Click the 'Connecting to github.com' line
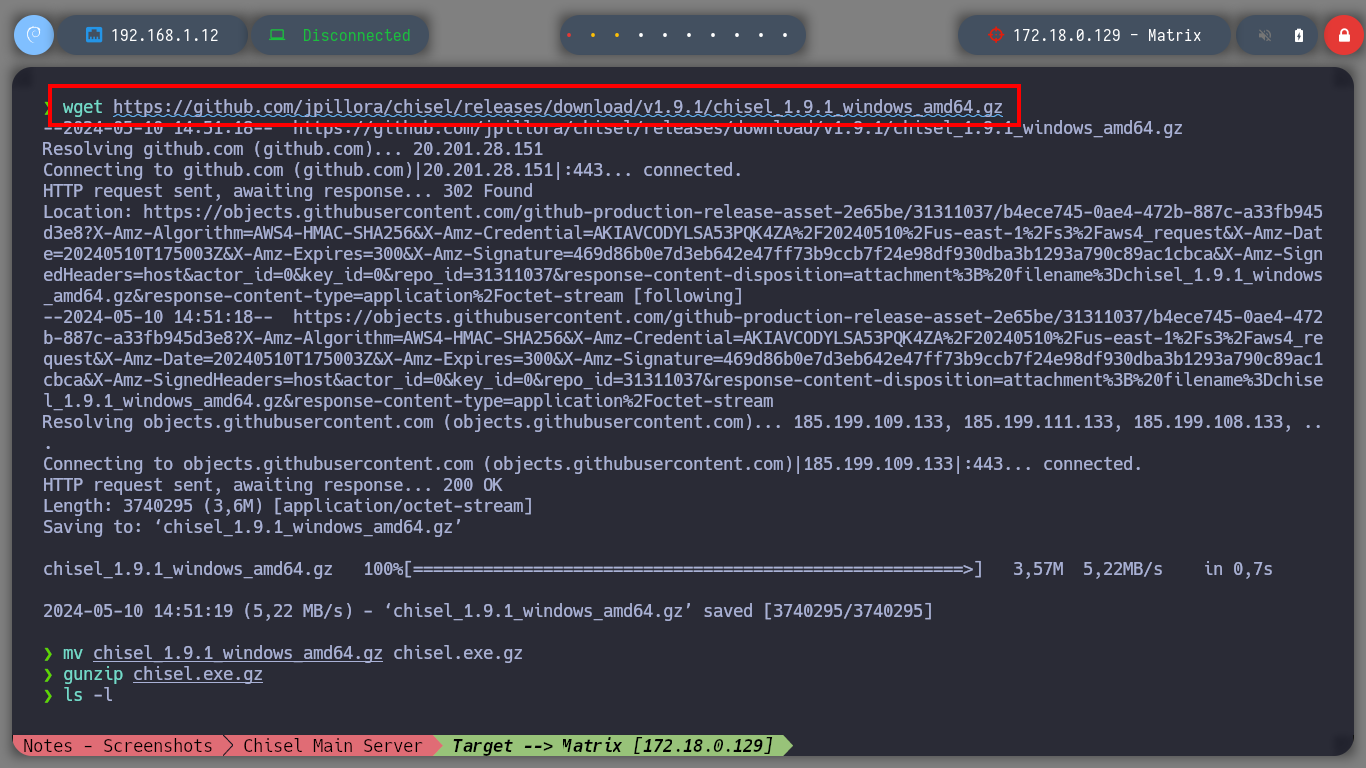The width and height of the screenshot is (1366, 768). 393,170
